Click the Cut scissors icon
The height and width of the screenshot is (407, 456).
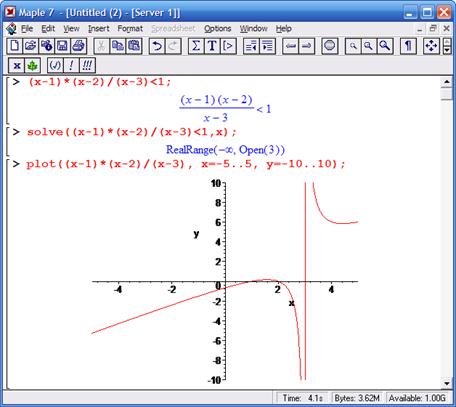click(x=102, y=46)
